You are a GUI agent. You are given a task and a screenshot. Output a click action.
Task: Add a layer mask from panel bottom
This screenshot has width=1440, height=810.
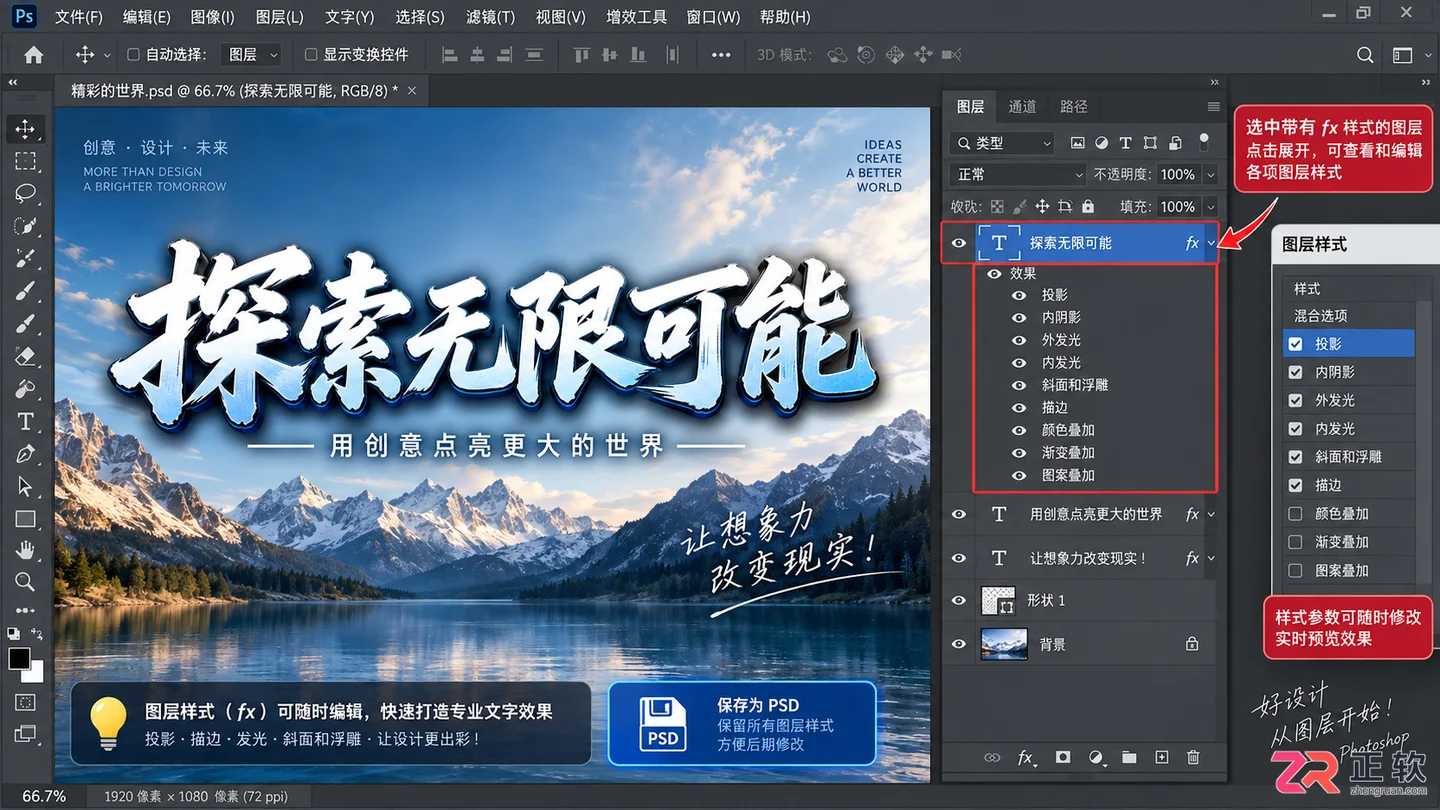[1063, 758]
